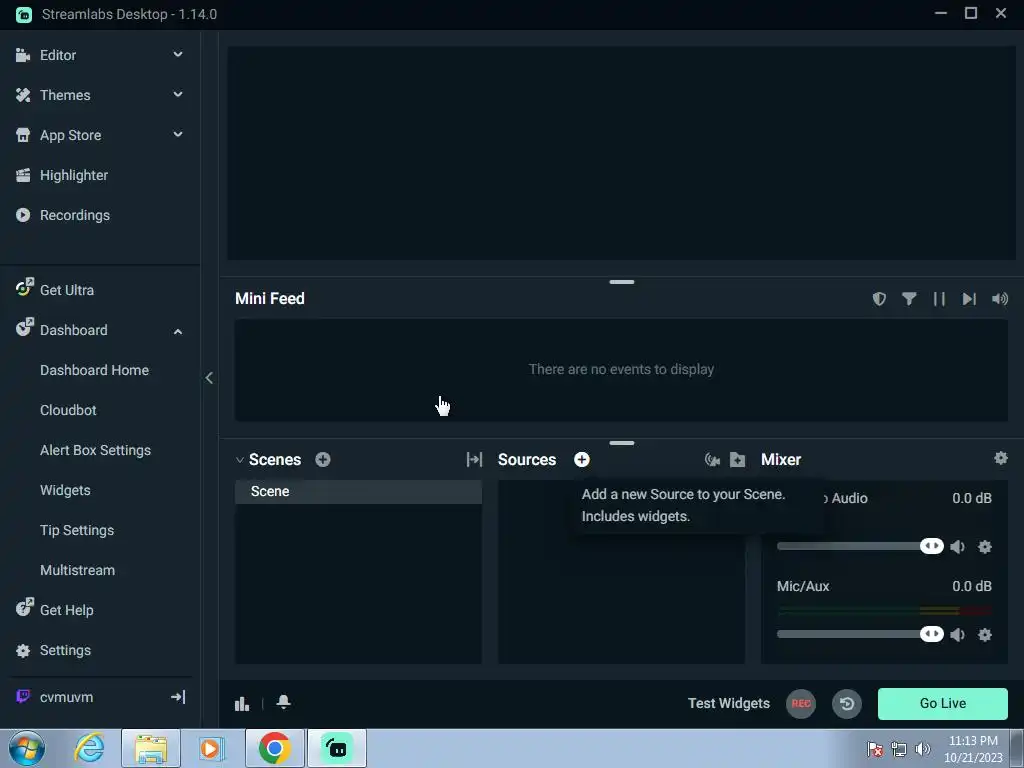Open Windows Start menu
This screenshot has width=1024, height=768.
click(27, 748)
